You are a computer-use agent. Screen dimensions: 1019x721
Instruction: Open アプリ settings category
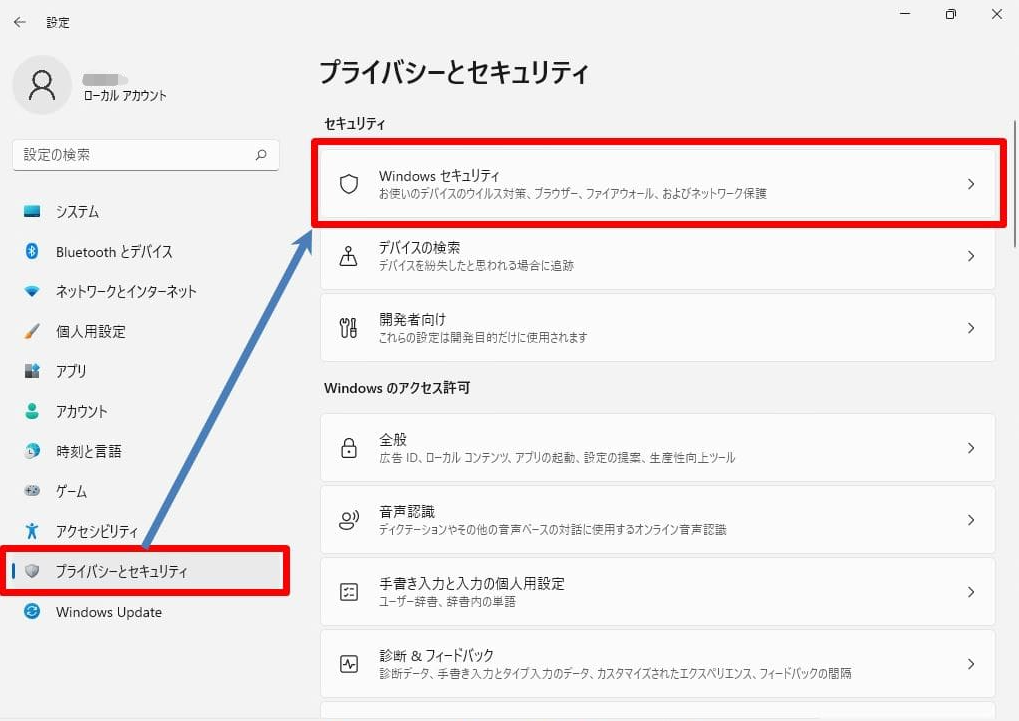coord(146,371)
